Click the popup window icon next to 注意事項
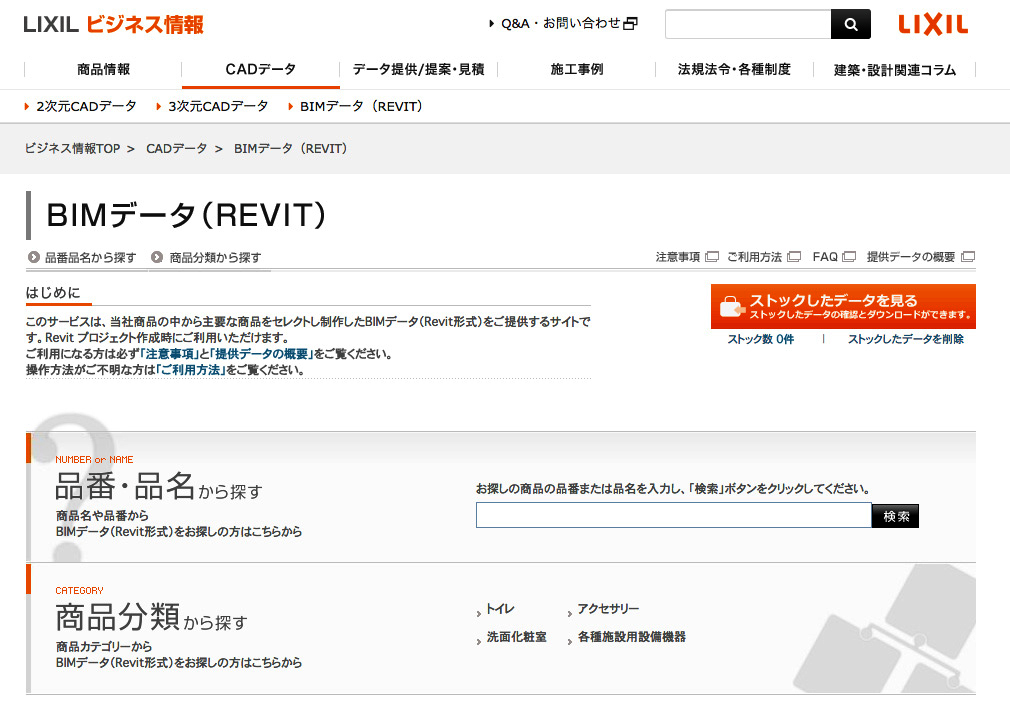Viewport: 1010px width, 707px height. (712, 257)
